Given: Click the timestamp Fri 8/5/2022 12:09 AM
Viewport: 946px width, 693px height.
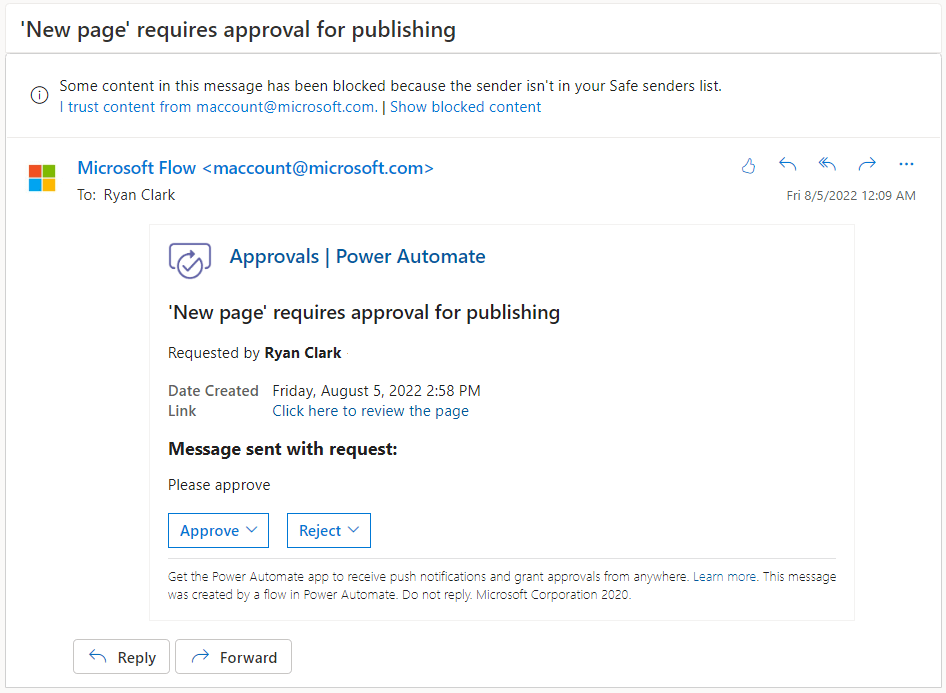Looking at the screenshot, I should click(851, 196).
